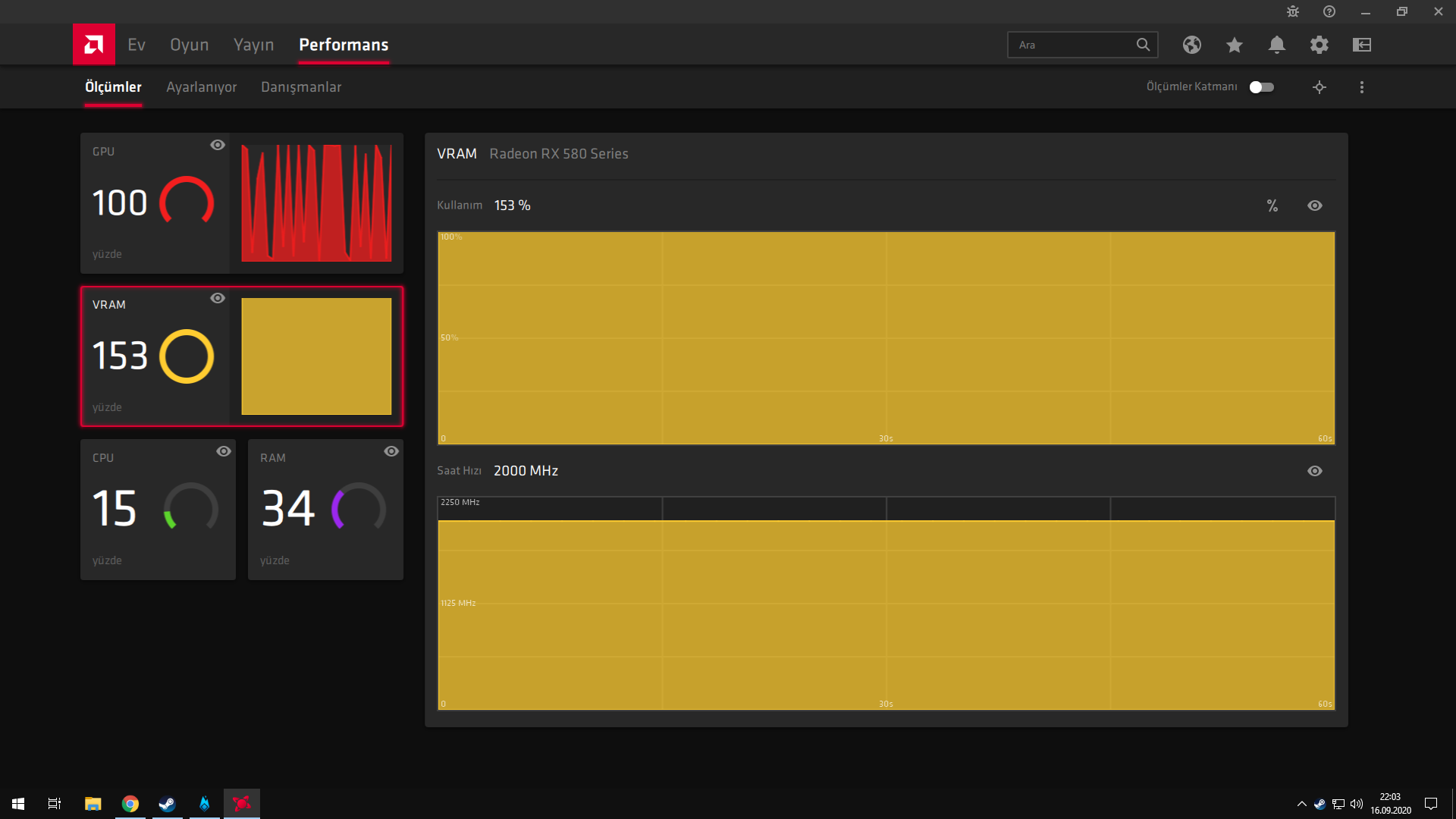Click the RAM purple gauge
The width and height of the screenshot is (1456, 819).
point(359,507)
